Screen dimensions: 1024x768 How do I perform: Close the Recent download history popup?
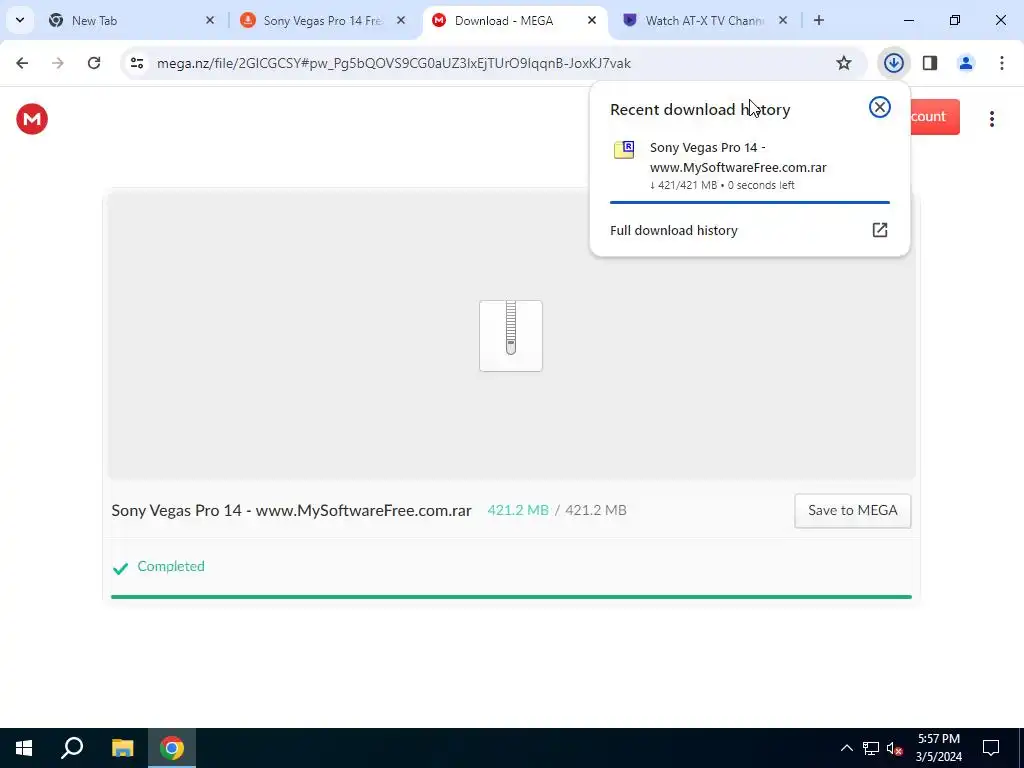(880, 107)
